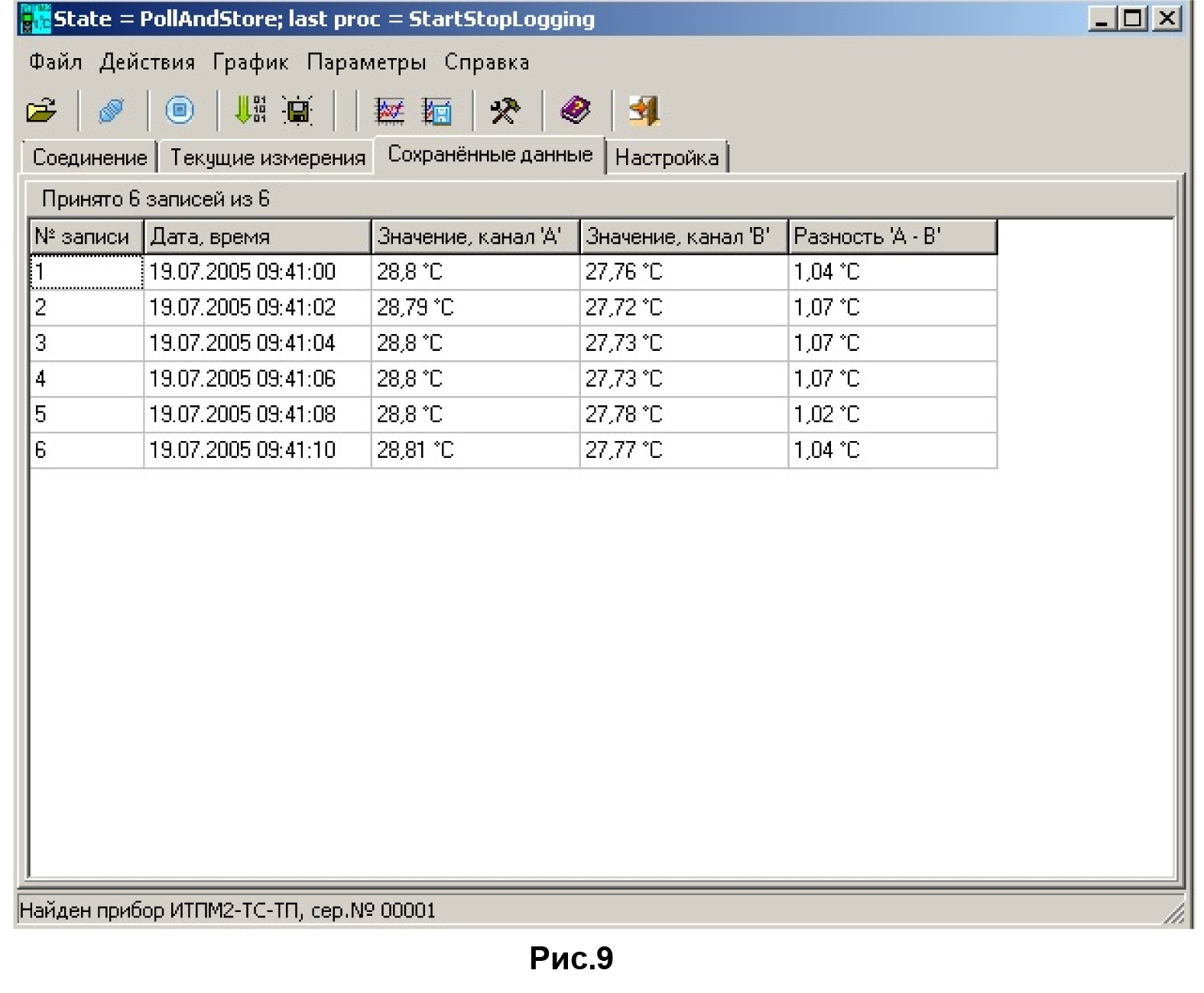
Task: Click the 'Дата, время' column header
Action: pyautogui.click(x=257, y=237)
